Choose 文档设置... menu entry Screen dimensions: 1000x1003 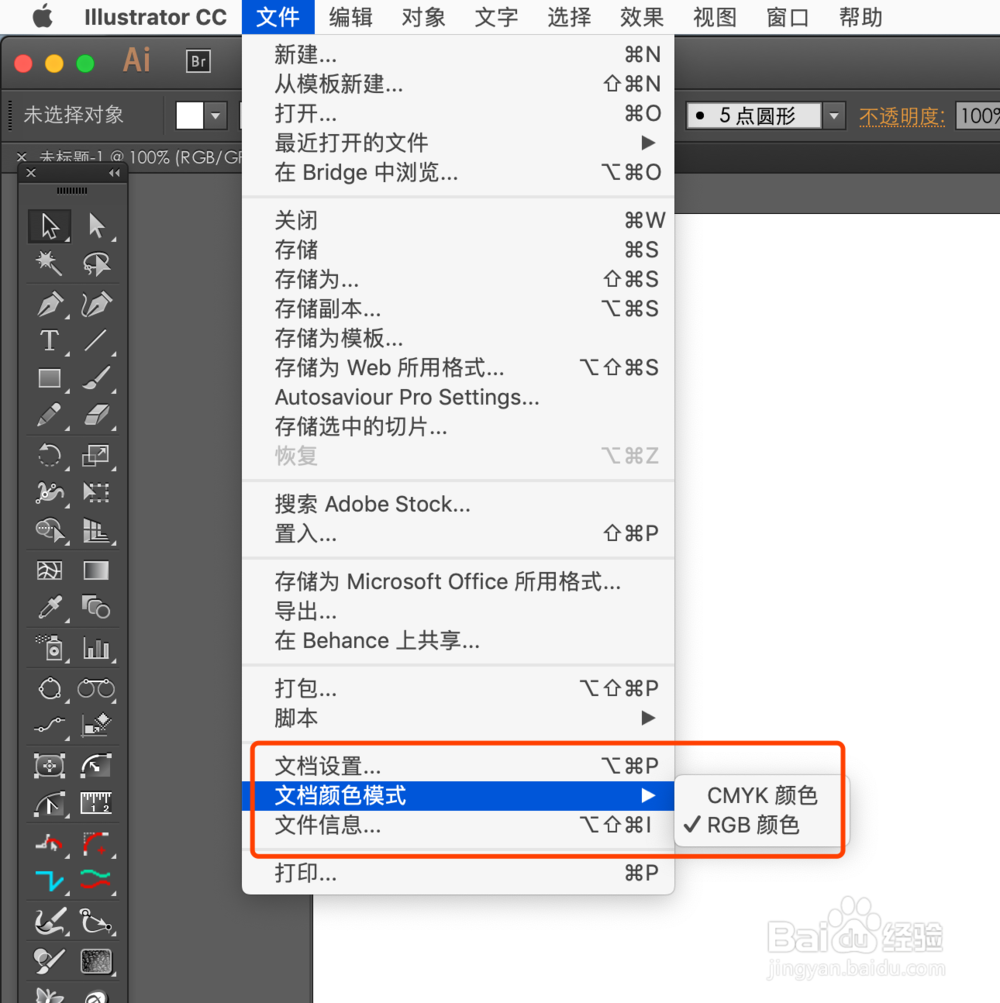(458, 766)
